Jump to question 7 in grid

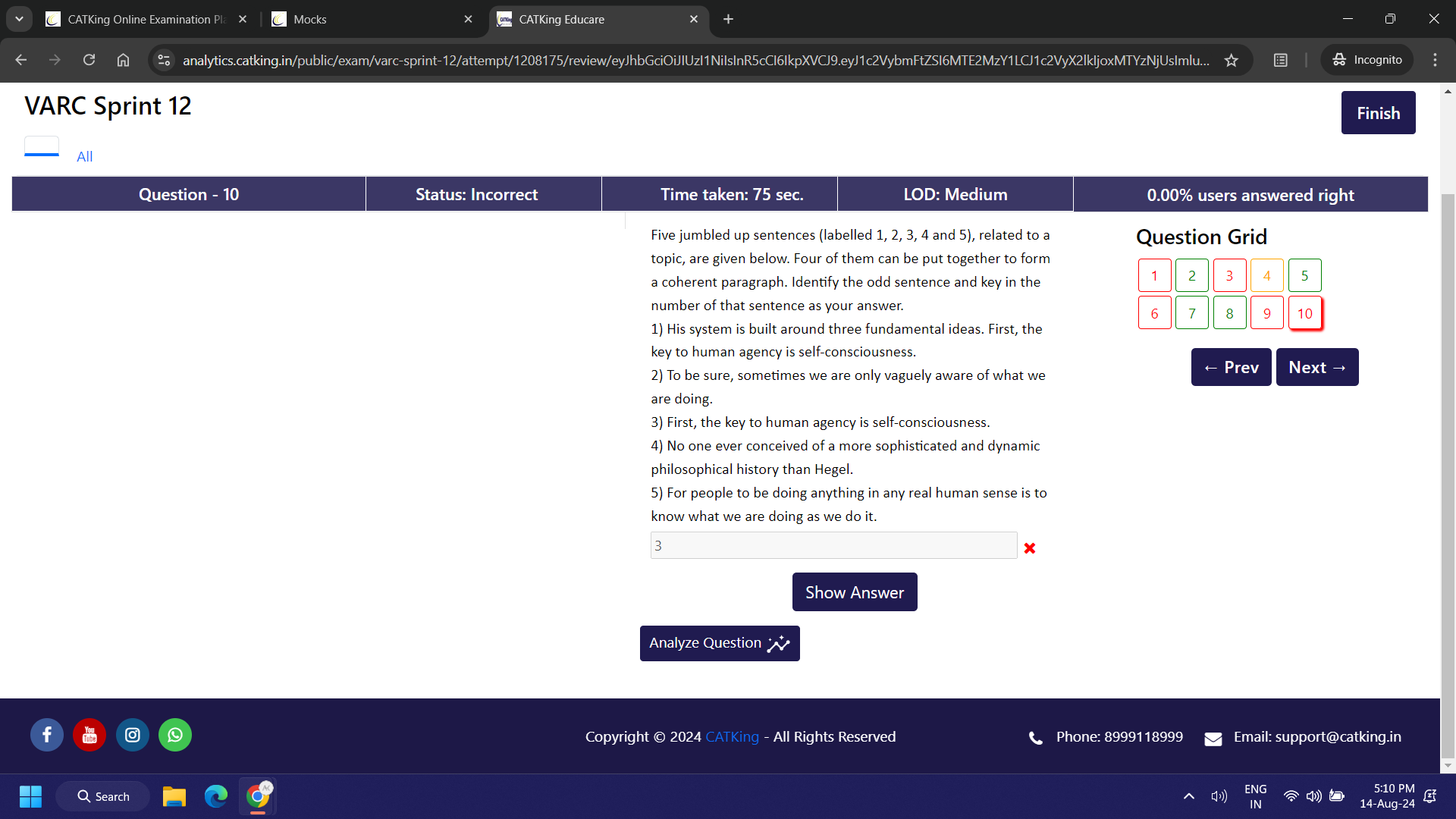click(1192, 313)
